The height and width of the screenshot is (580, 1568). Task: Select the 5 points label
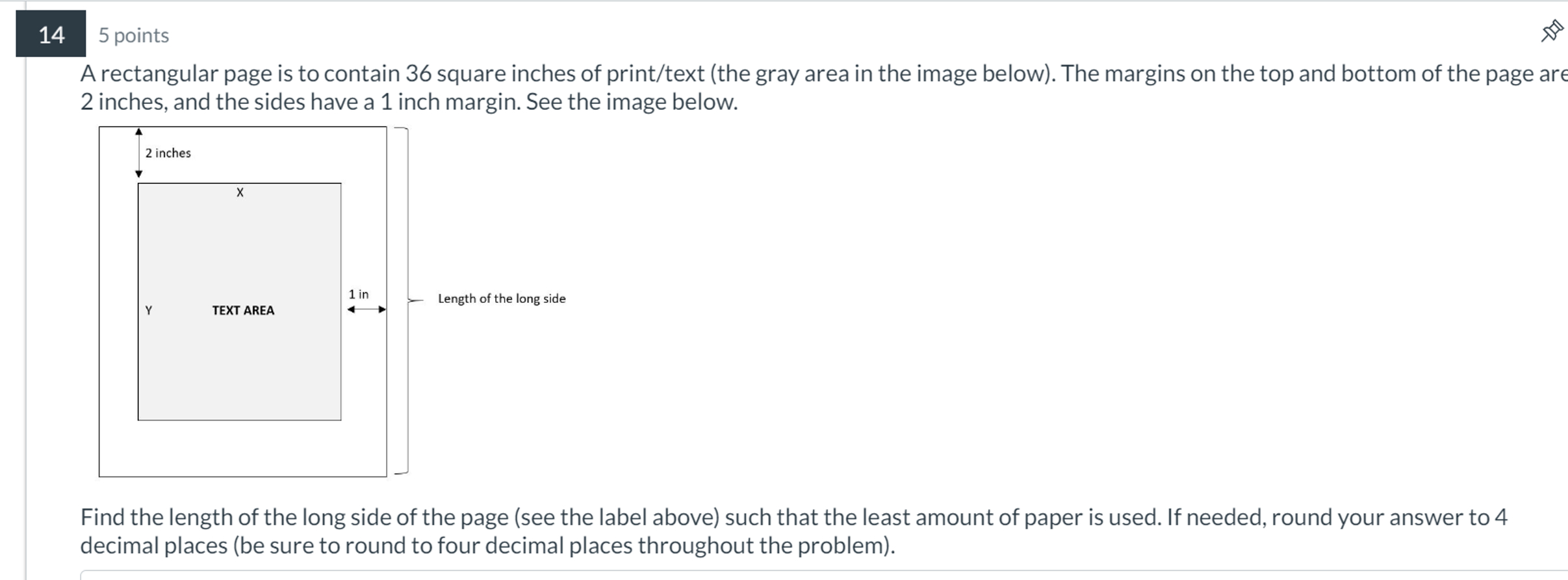click(x=133, y=35)
